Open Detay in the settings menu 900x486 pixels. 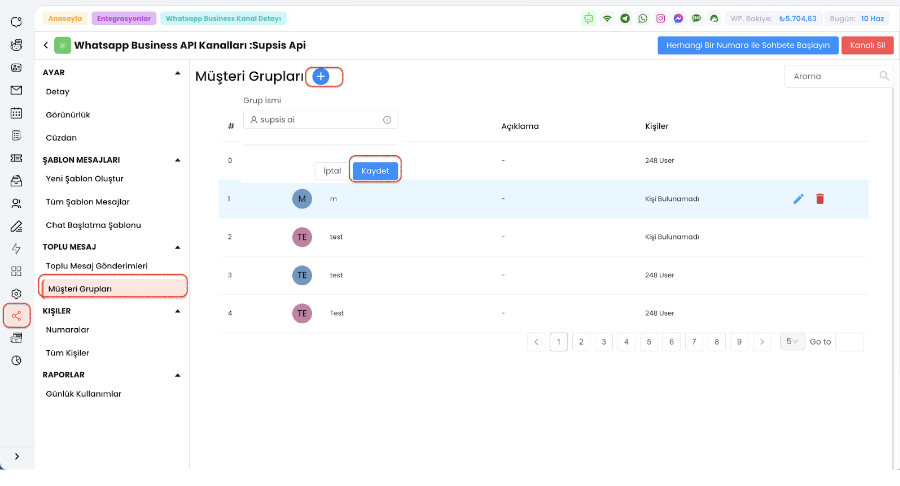57,92
